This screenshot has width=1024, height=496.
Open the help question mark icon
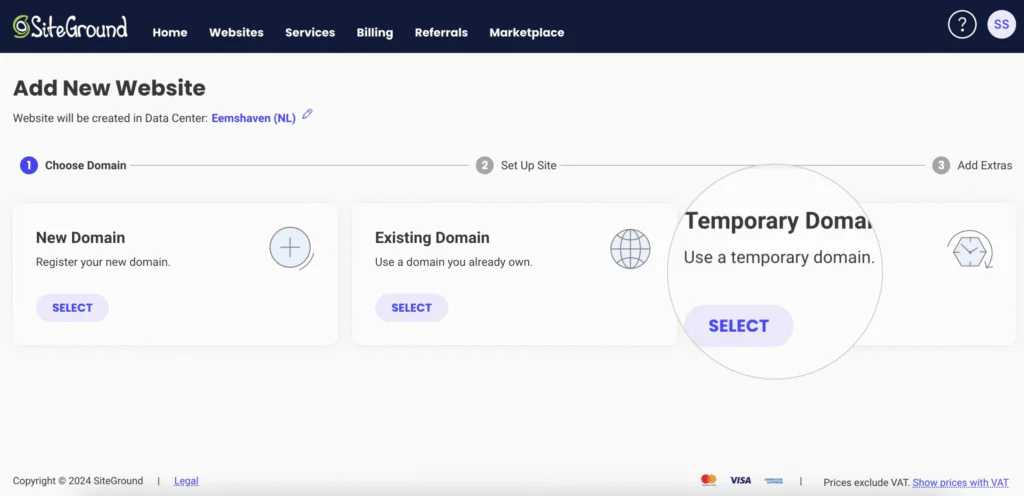(x=961, y=25)
